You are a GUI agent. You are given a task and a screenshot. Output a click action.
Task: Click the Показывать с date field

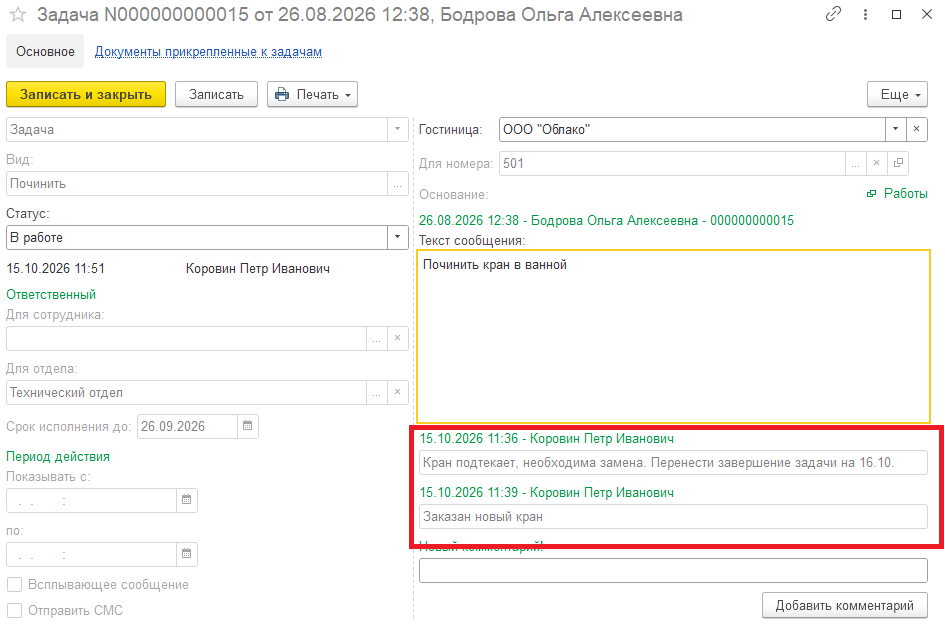92,500
